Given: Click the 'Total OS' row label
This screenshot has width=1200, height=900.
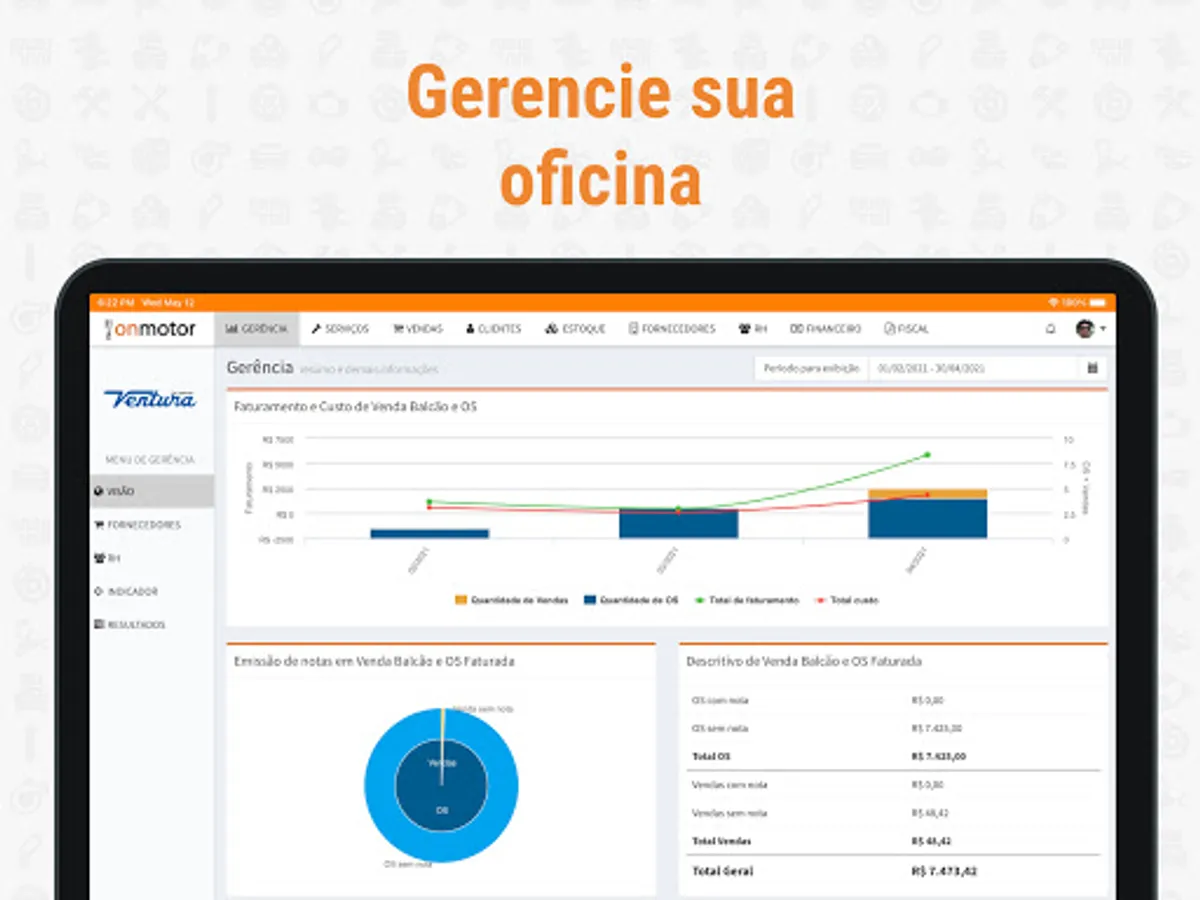Looking at the screenshot, I should pyautogui.click(x=711, y=756).
